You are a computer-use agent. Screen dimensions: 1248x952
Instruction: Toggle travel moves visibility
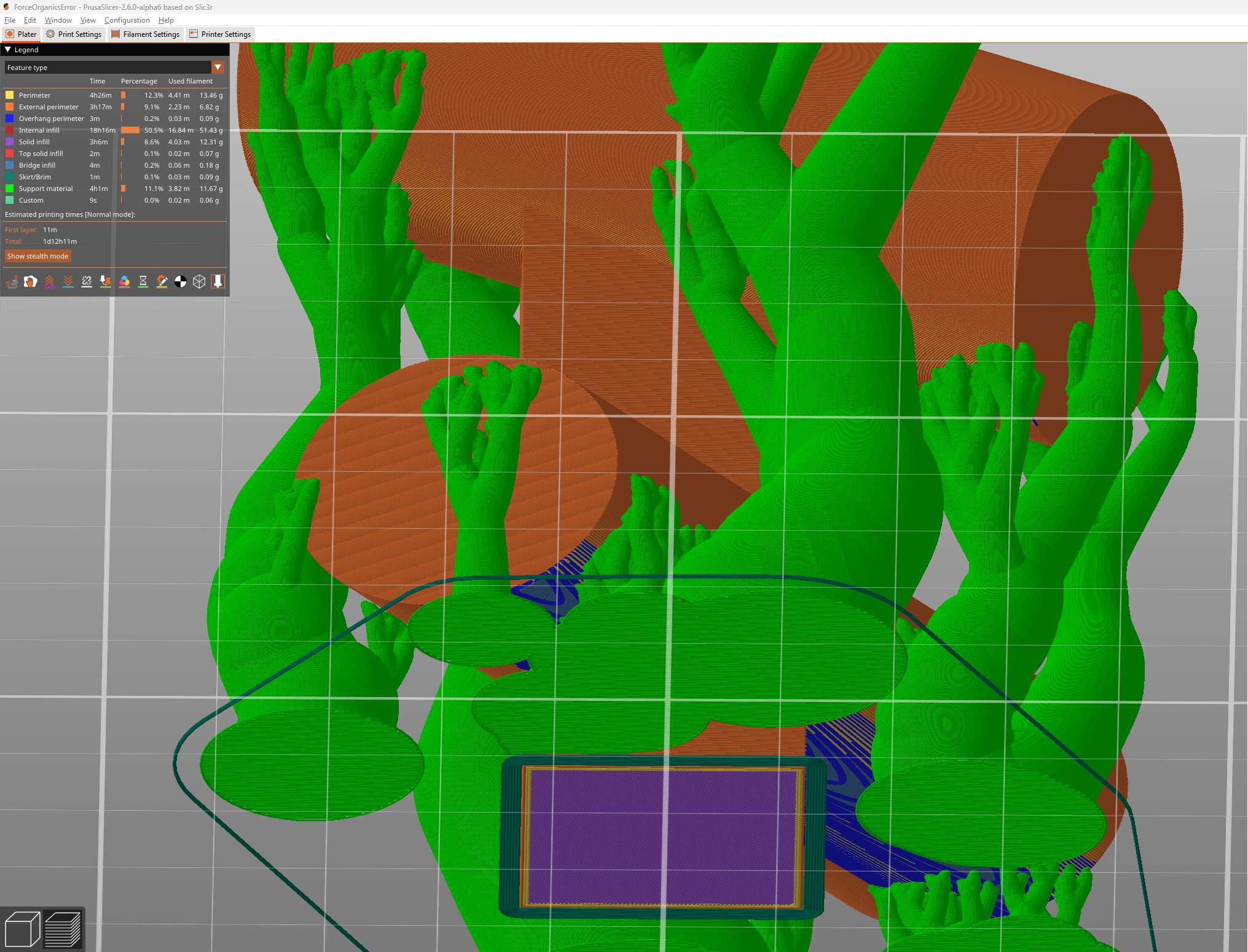pos(12,282)
